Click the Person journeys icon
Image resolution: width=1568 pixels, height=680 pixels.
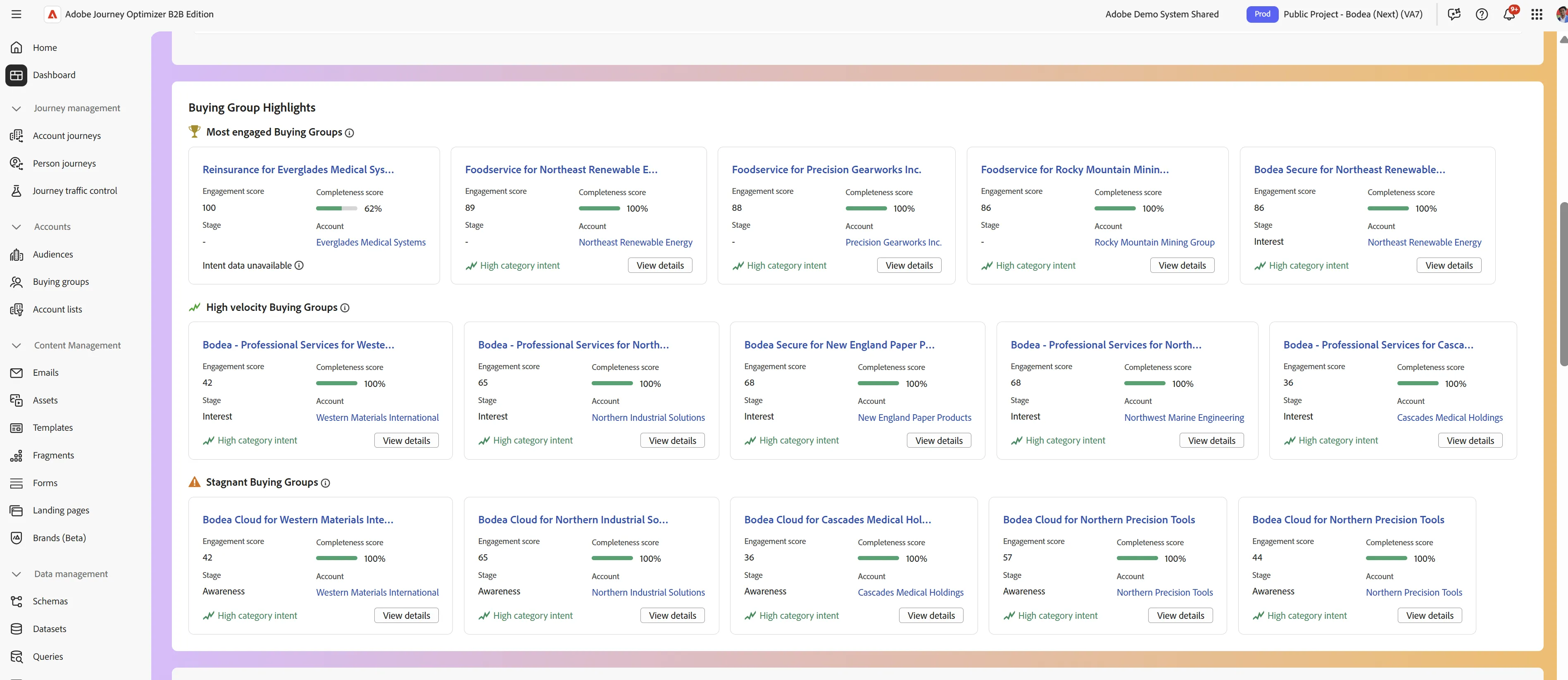click(17, 163)
